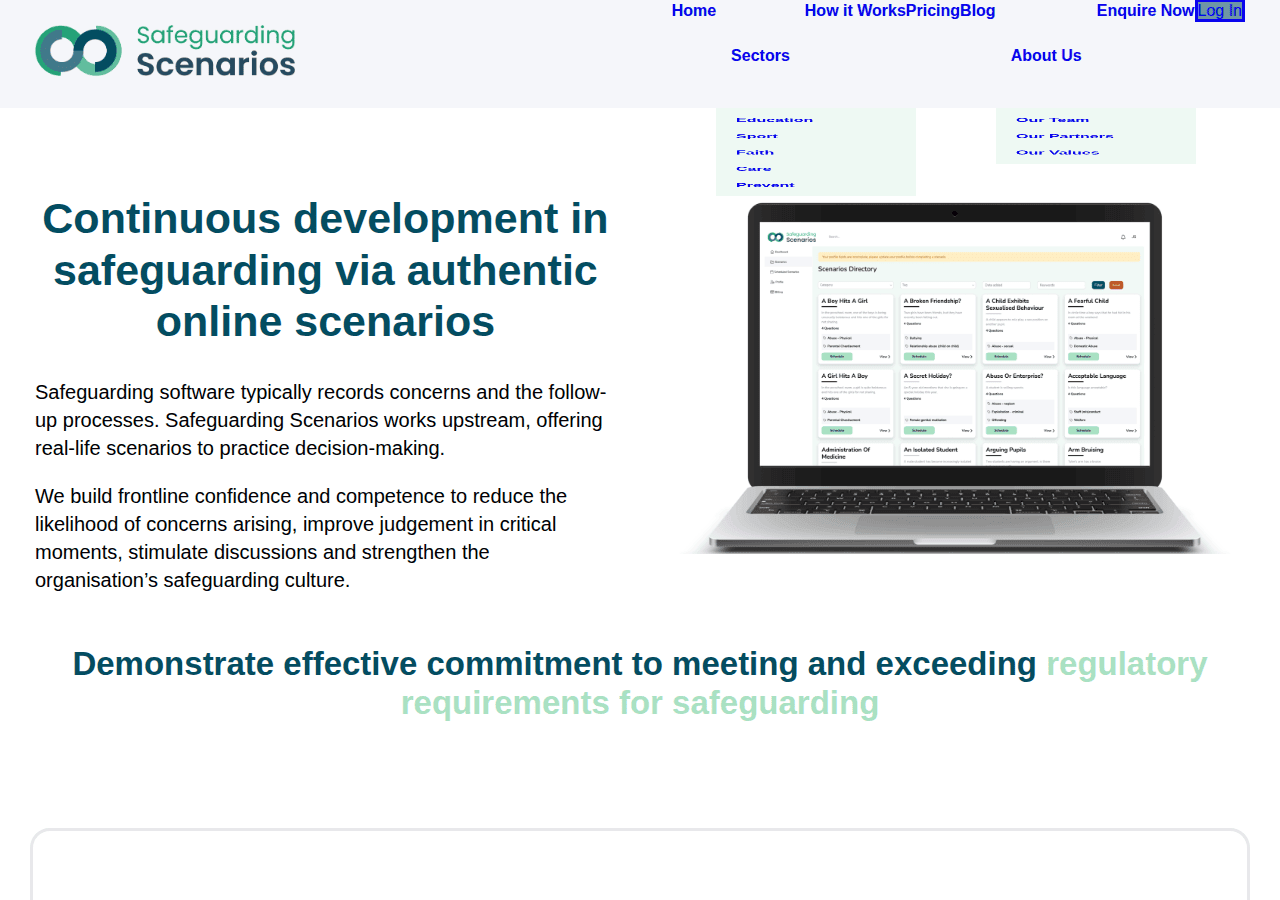Open the Pricing page
This screenshot has height=900, width=1280.
pyautogui.click(x=933, y=11)
